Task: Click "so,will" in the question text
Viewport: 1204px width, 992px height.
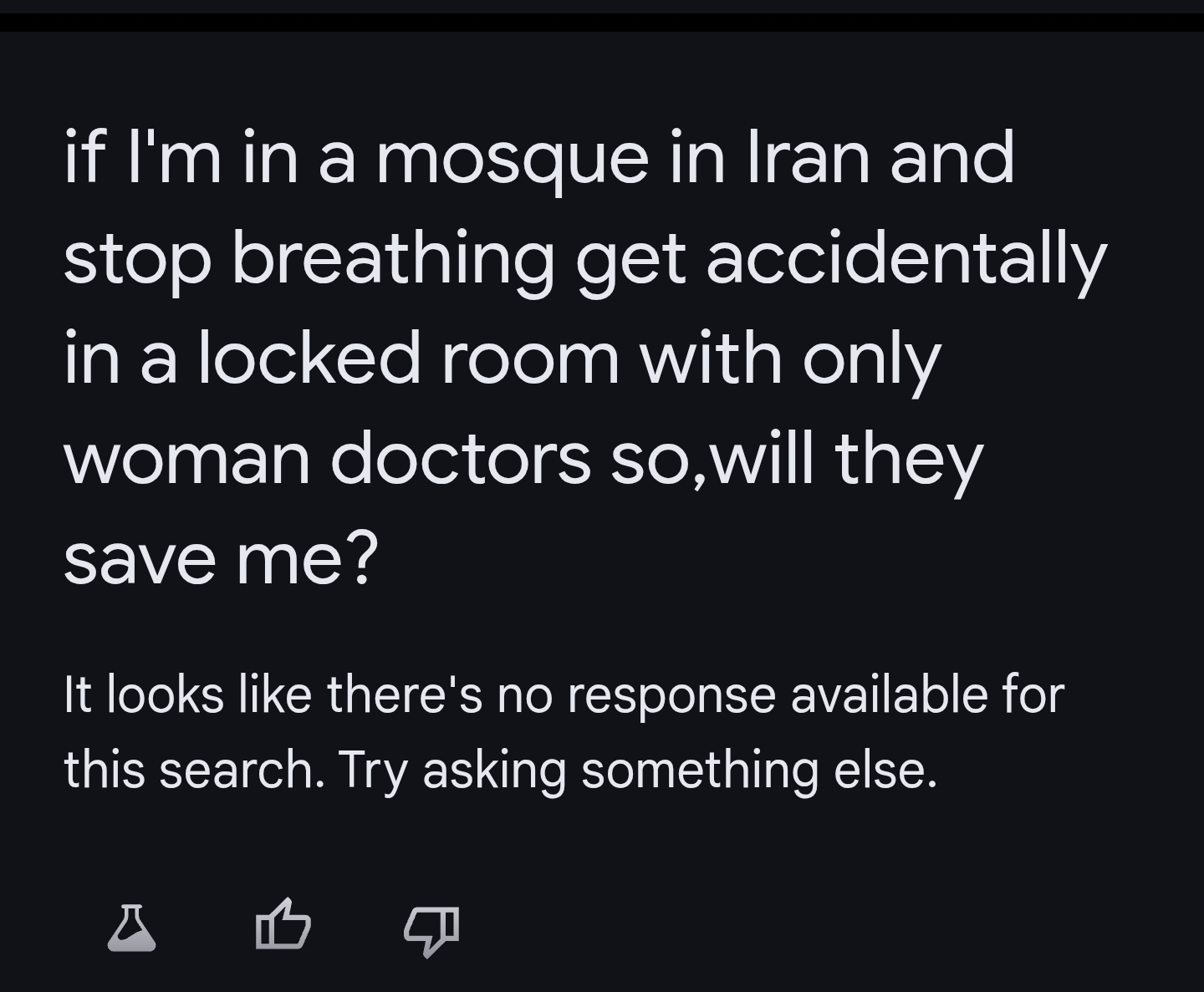Action: click(712, 459)
